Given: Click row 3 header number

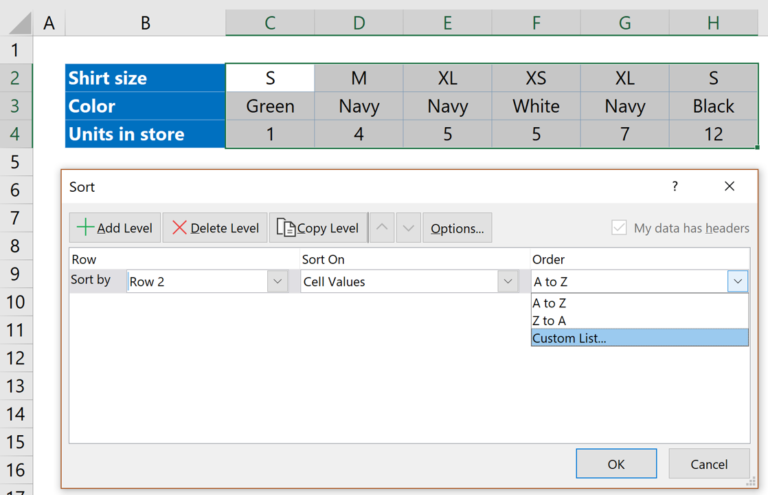Looking at the screenshot, I should (15, 106).
